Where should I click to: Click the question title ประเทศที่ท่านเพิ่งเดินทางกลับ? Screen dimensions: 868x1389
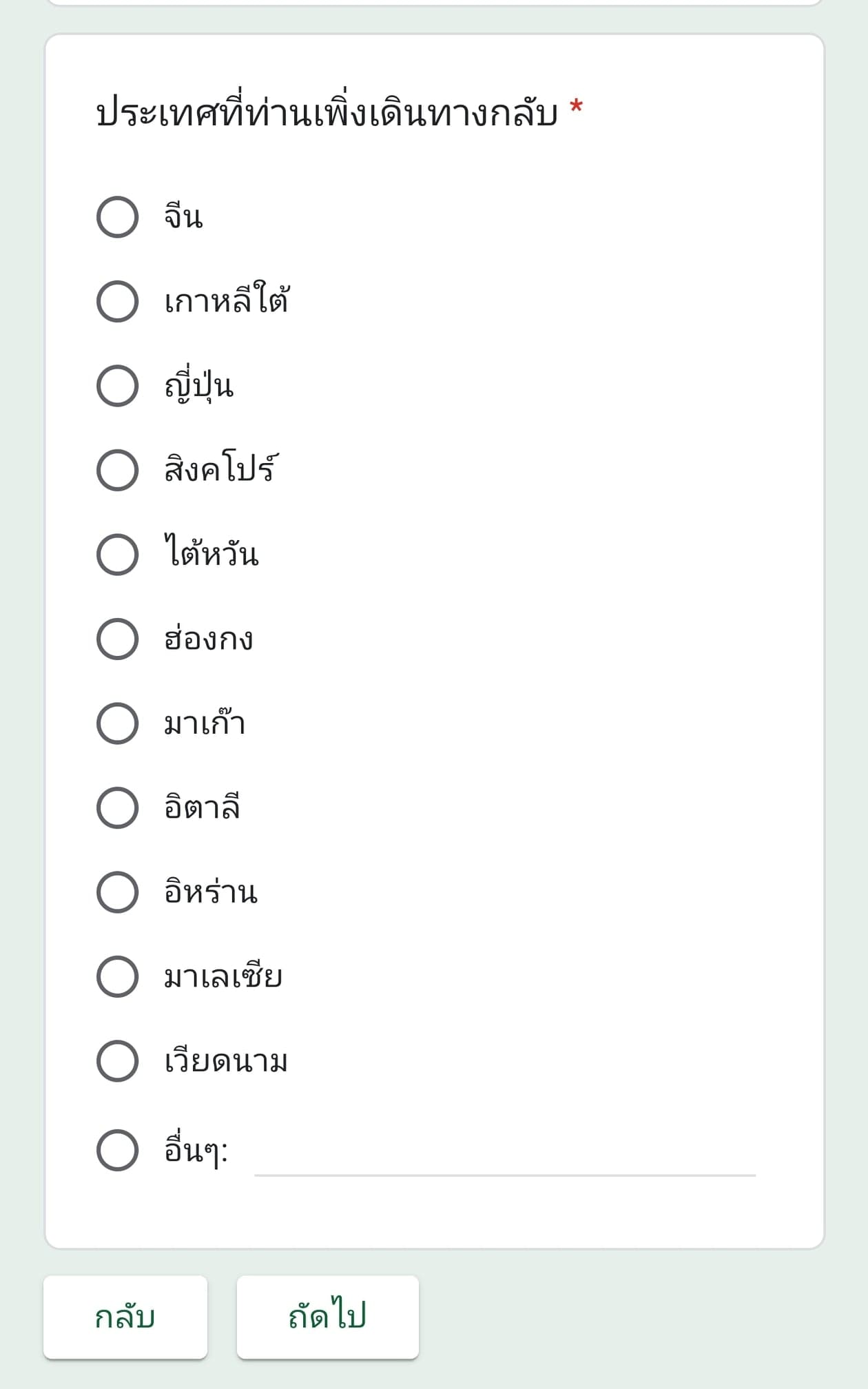tap(327, 113)
